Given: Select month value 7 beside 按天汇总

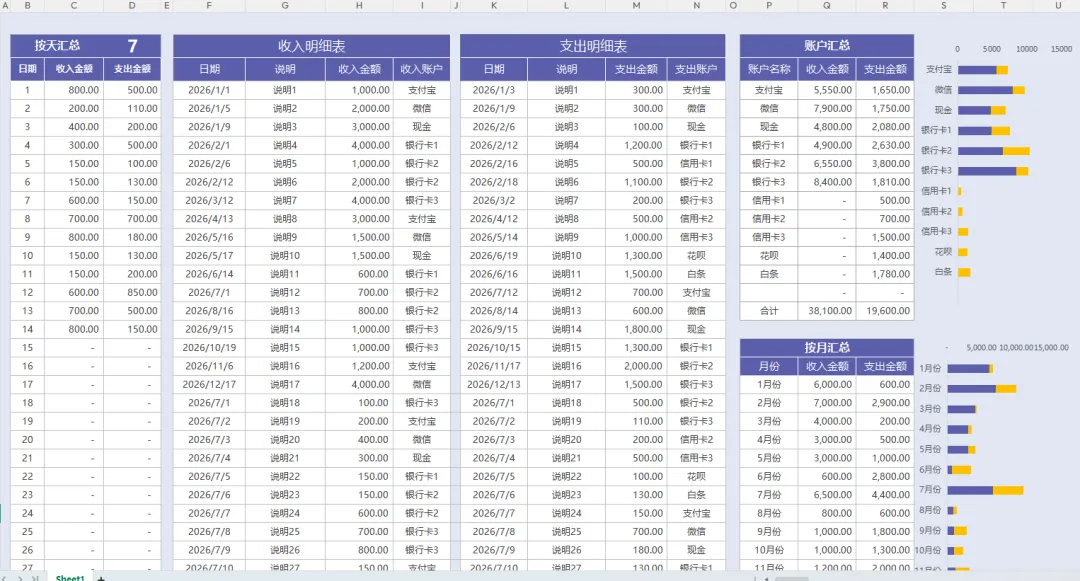Looking at the screenshot, I should pyautogui.click(x=132, y=45).
